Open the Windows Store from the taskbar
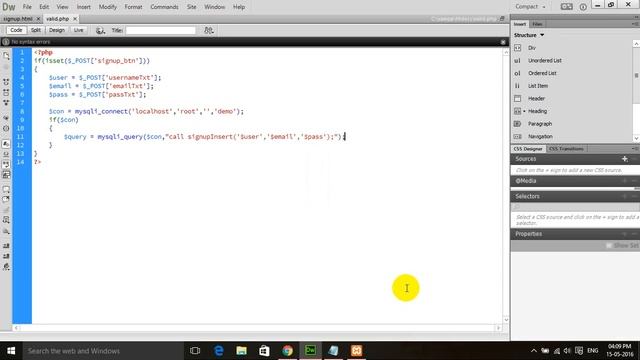The height and width of the screenshot is (360, 640). [264, 351]
